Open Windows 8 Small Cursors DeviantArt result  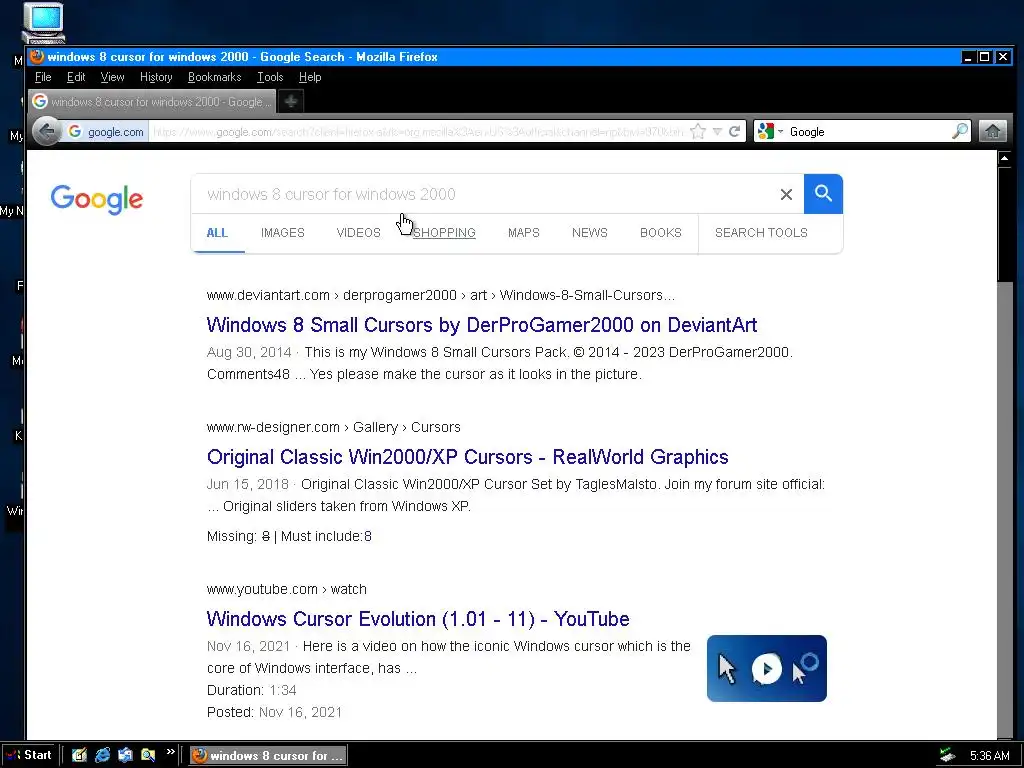click(482, 325)
